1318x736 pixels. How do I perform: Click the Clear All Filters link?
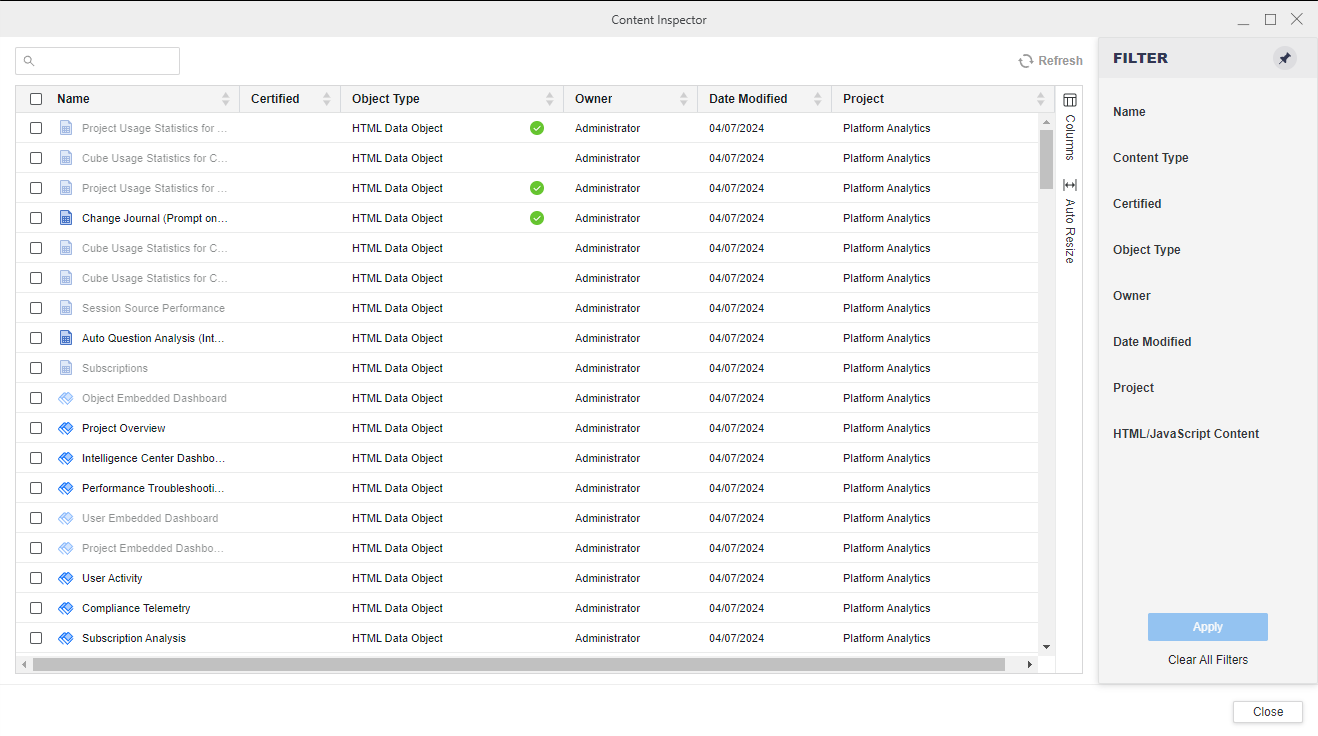(x=1207, y=660)
